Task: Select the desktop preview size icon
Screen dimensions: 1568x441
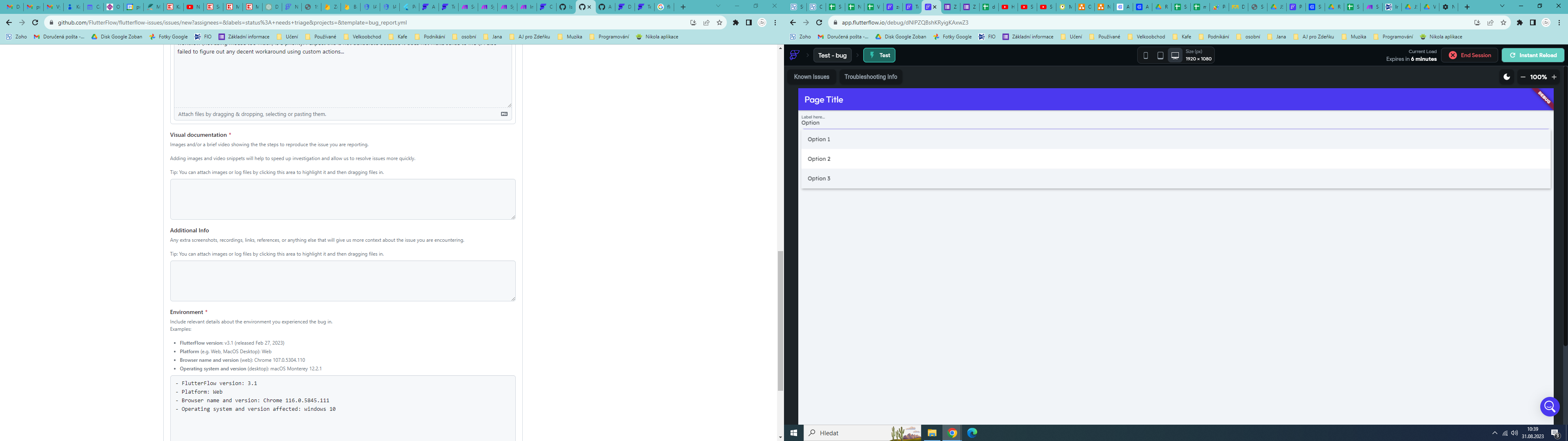Action: point(1175,55)
